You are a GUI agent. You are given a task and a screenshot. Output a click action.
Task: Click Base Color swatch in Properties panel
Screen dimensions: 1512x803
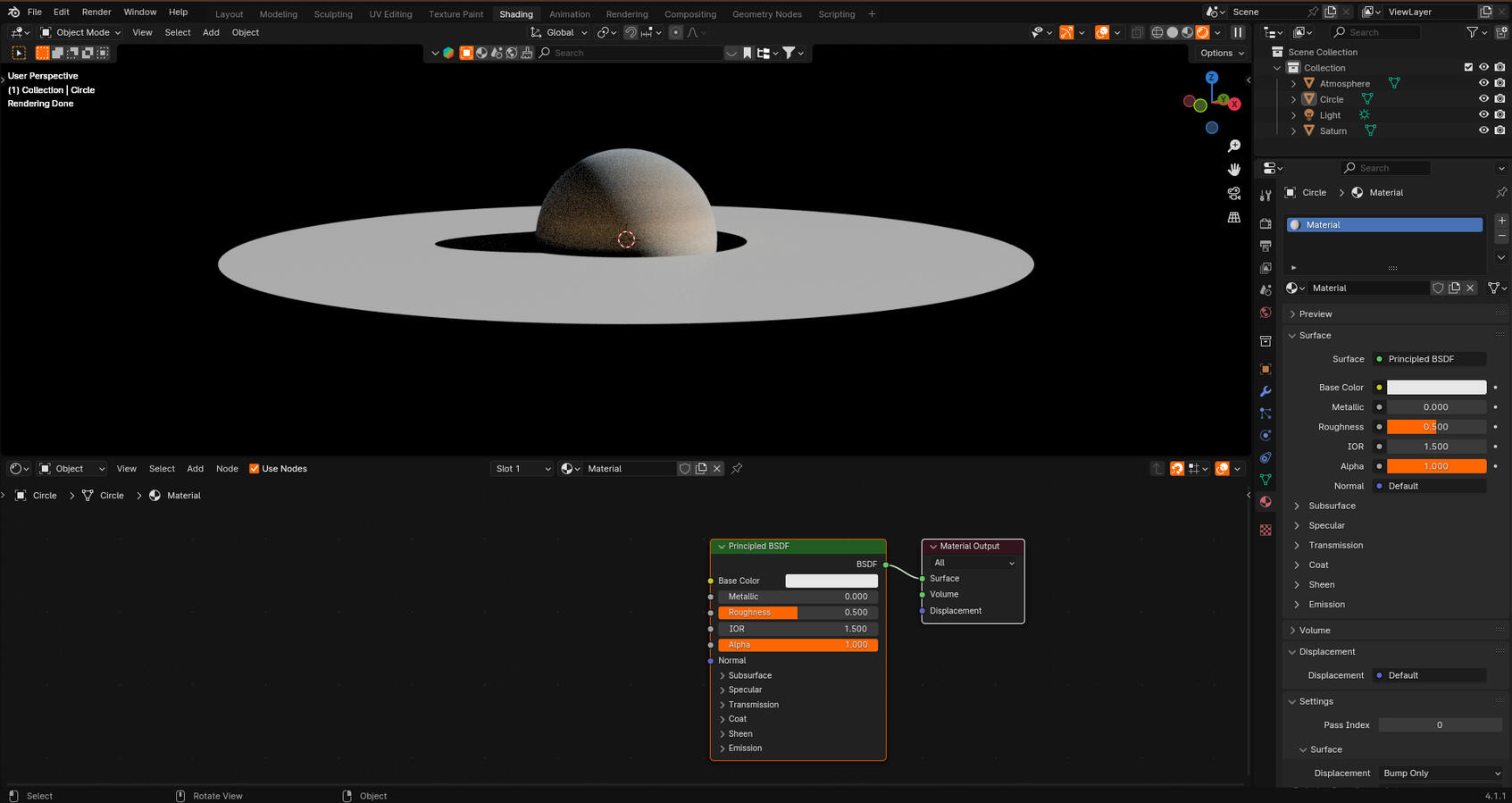[x=1436, y=388]
